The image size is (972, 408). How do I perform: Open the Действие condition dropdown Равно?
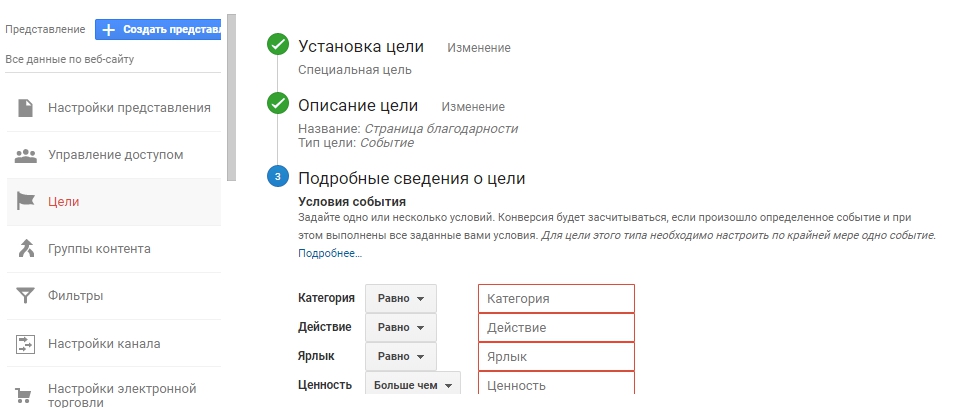[400, 328]
